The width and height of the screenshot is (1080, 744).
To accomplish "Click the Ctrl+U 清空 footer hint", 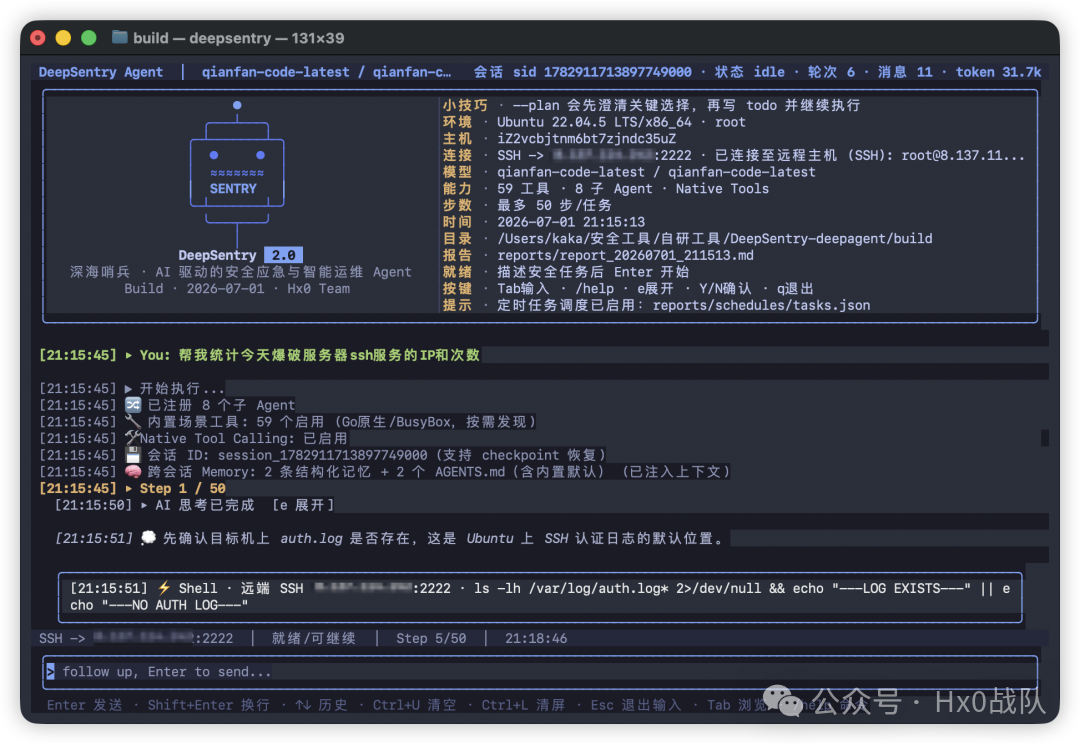I will click(x=414, y=705).
